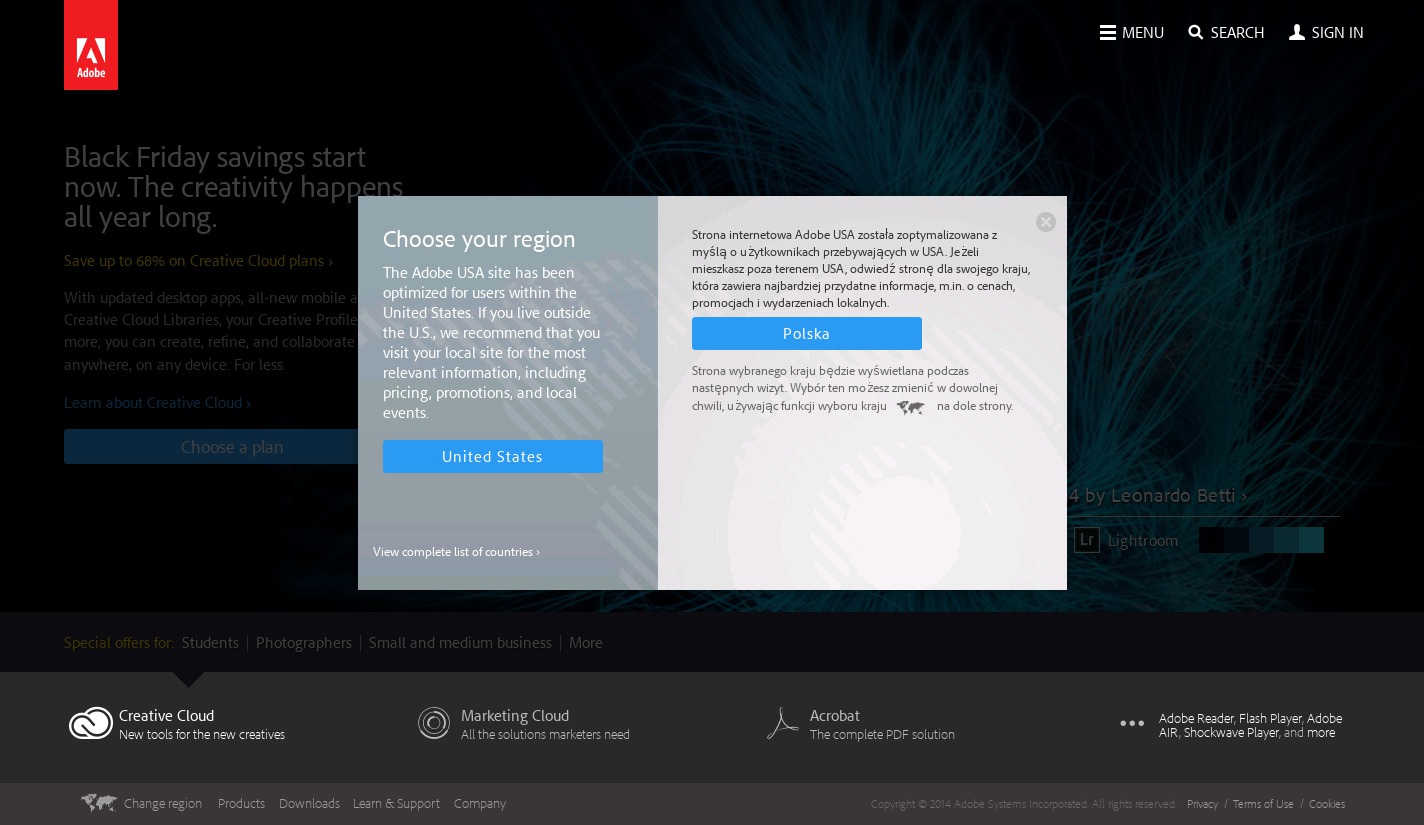The width and height of the screenshot is (1424, 825).
Task: Click the SEARCH magnifier icon
Action: 1195,33
